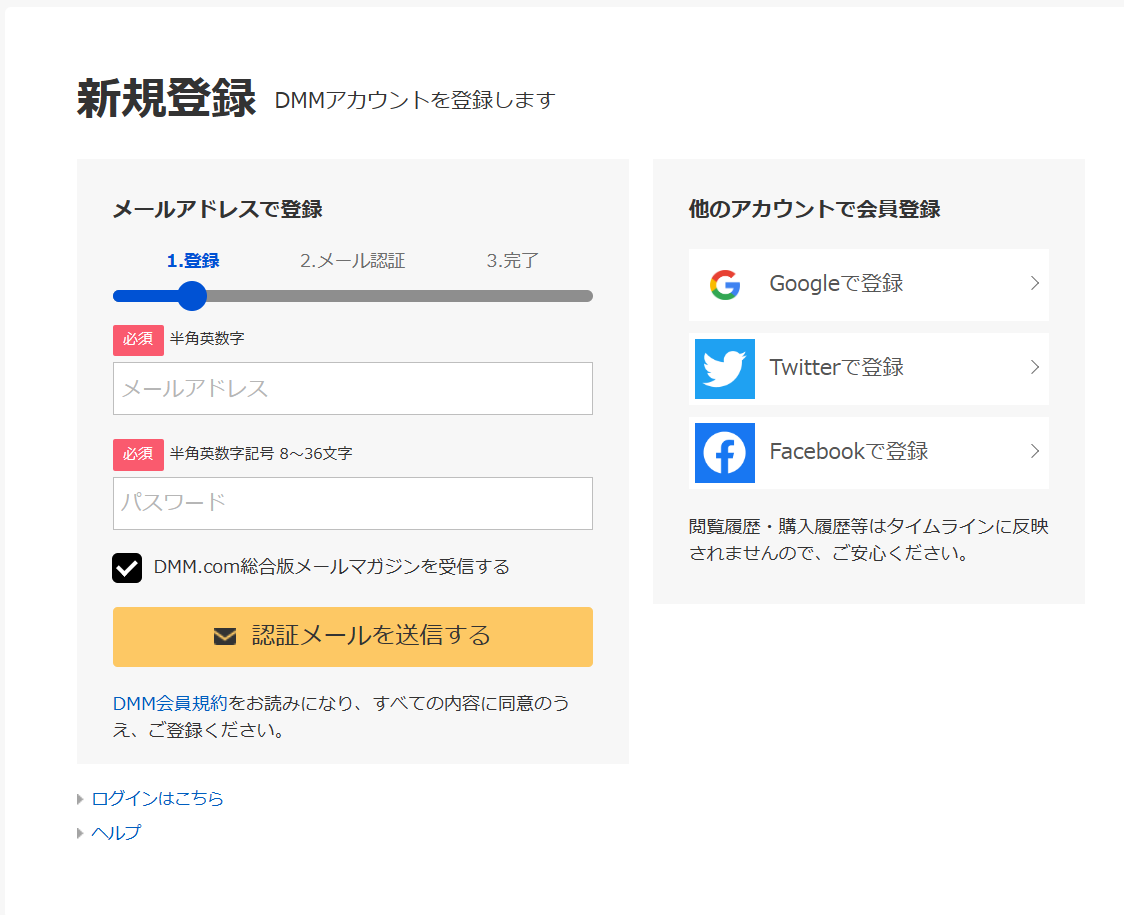The height and width of the screenshot is (915, 1124).
Task: Select the 1.登録 step label
Action: point(193,261)
